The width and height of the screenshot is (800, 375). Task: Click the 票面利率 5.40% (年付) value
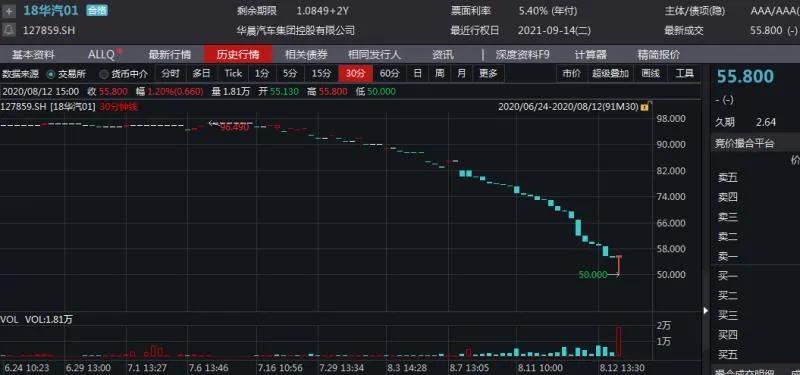click(549, 10)
